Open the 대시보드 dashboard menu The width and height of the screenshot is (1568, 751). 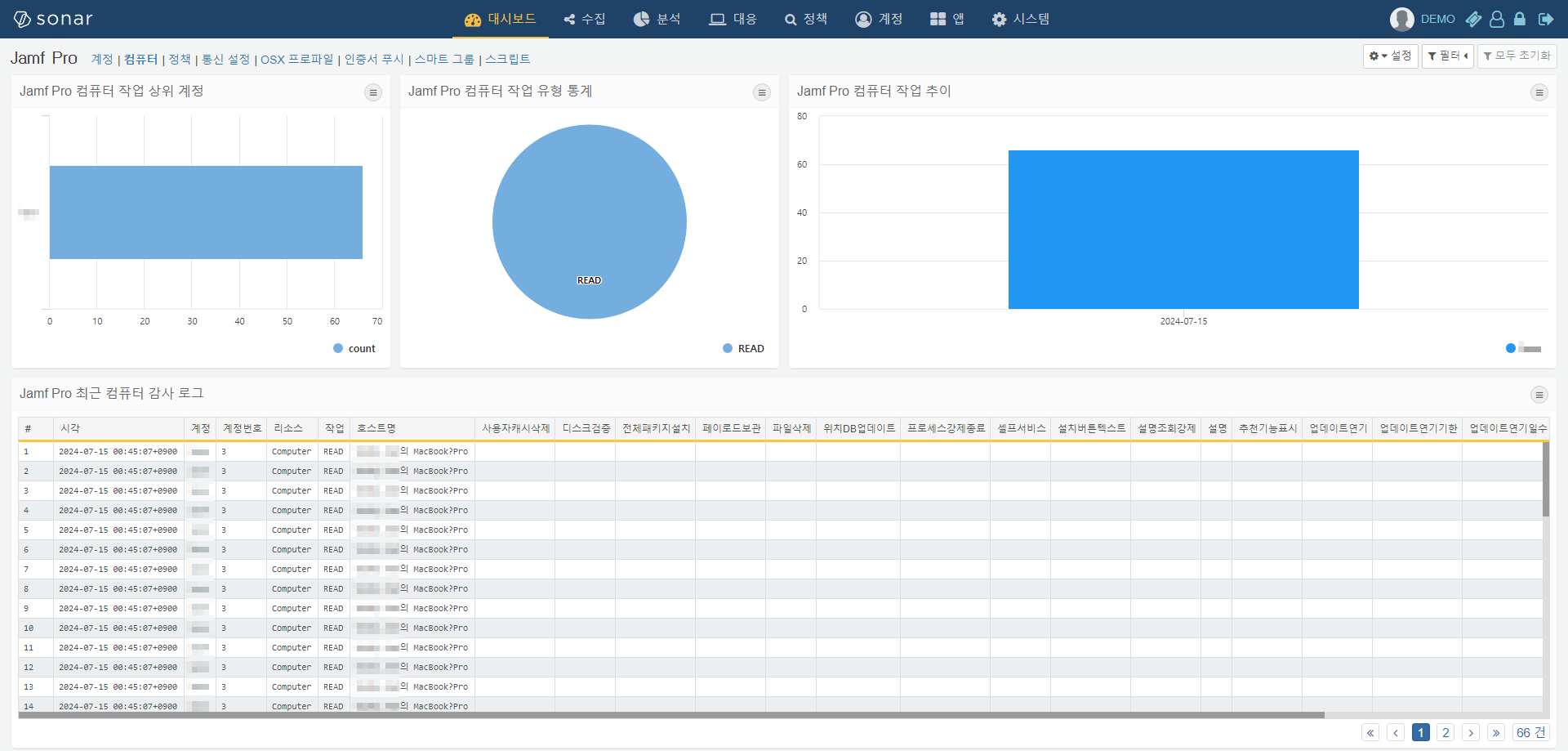click(500, 19)
